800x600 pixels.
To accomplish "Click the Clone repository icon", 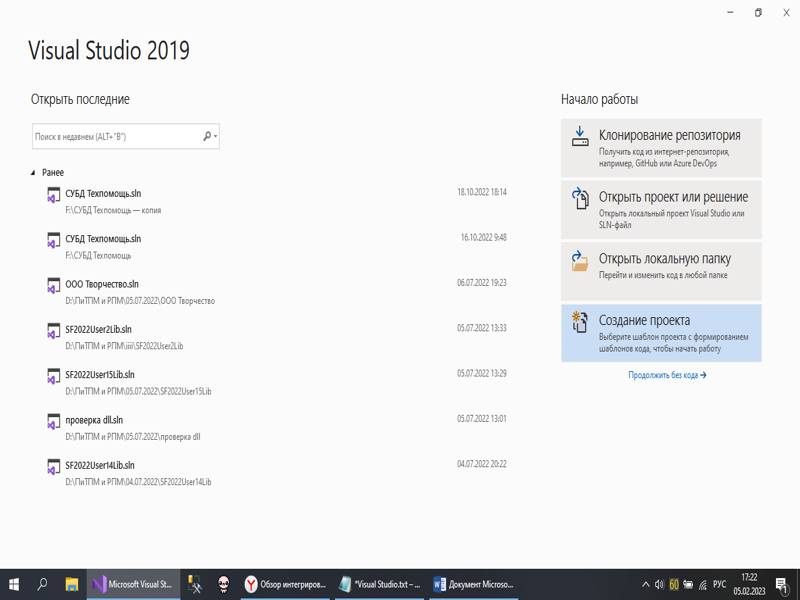I will (580, 137).
